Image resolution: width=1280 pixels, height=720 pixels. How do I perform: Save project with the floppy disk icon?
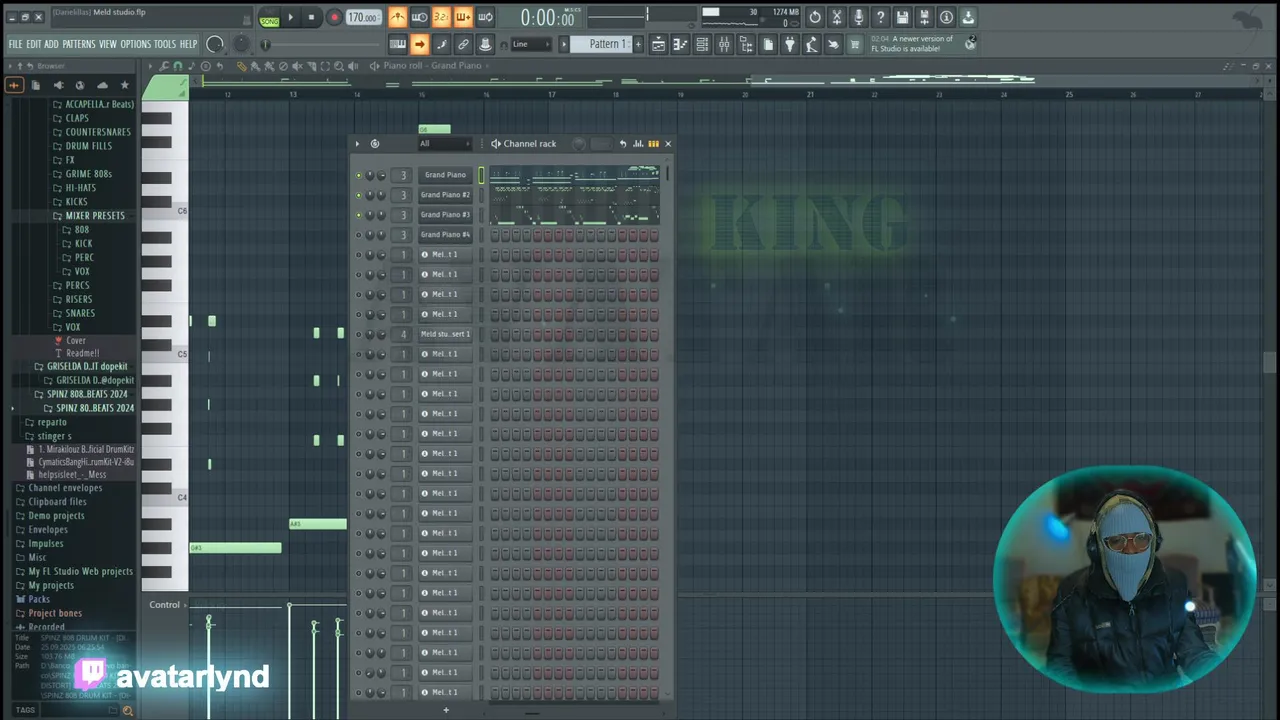(x=902, y=17)
